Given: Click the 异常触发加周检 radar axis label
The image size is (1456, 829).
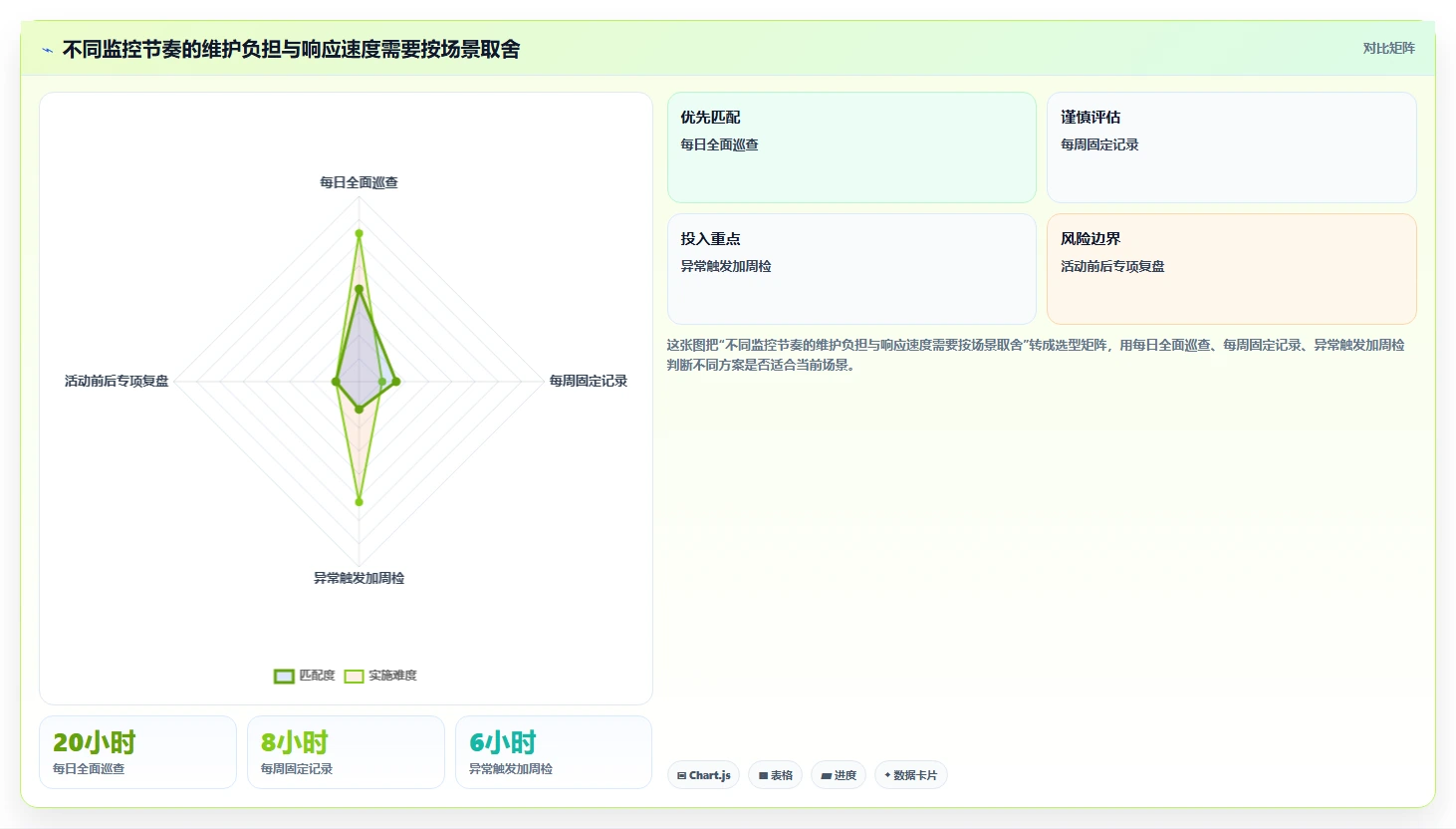Looking at the screenshot, I should (359, 578).
